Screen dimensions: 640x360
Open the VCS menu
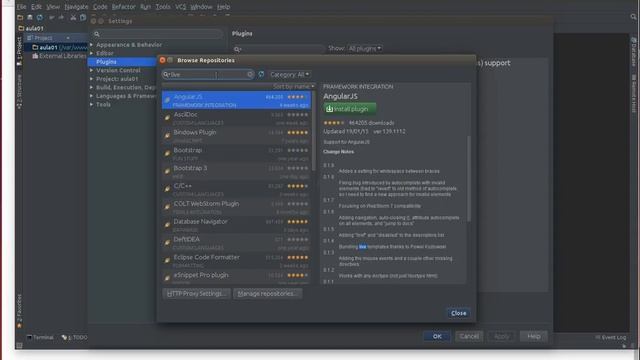click(x=180, y=7)
